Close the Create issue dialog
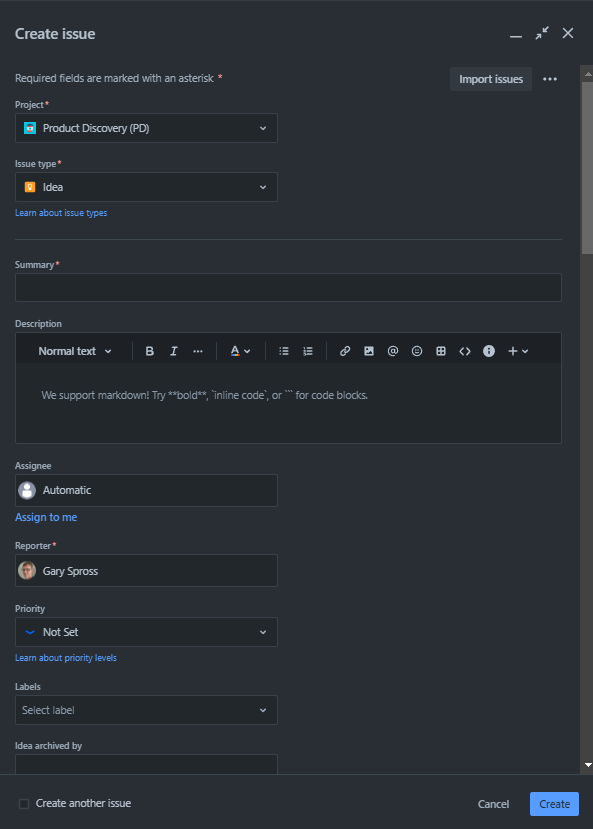The width and height of the screenshot is (593, 829). 568,33
